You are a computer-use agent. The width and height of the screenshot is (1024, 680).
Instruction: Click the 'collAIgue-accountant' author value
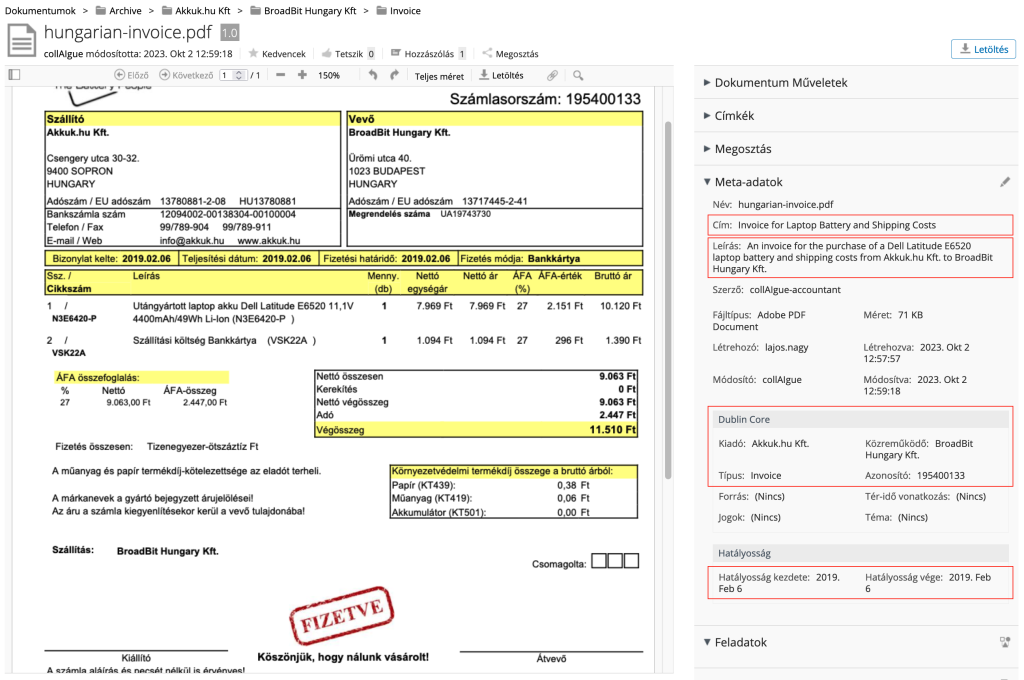(795, 289)
